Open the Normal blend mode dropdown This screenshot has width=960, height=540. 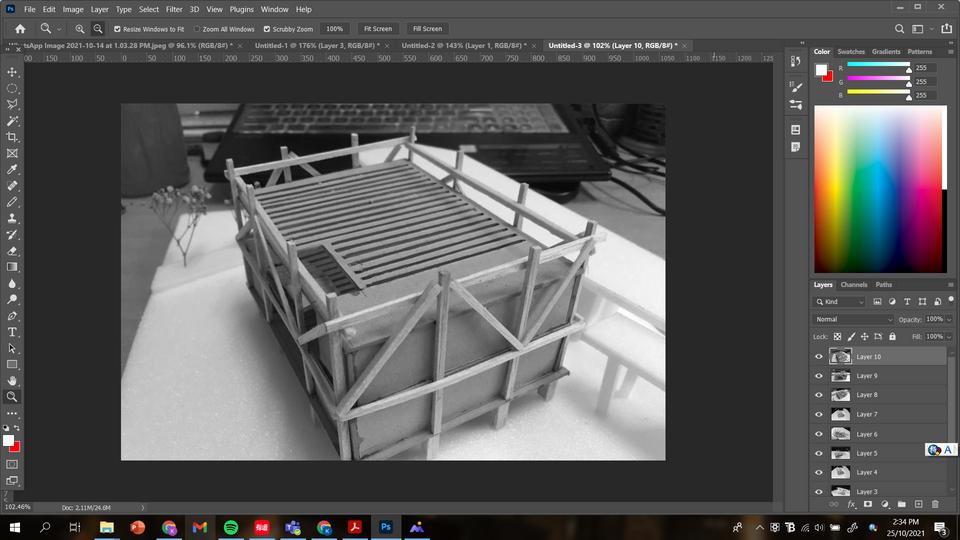click(x=853, y=319)
